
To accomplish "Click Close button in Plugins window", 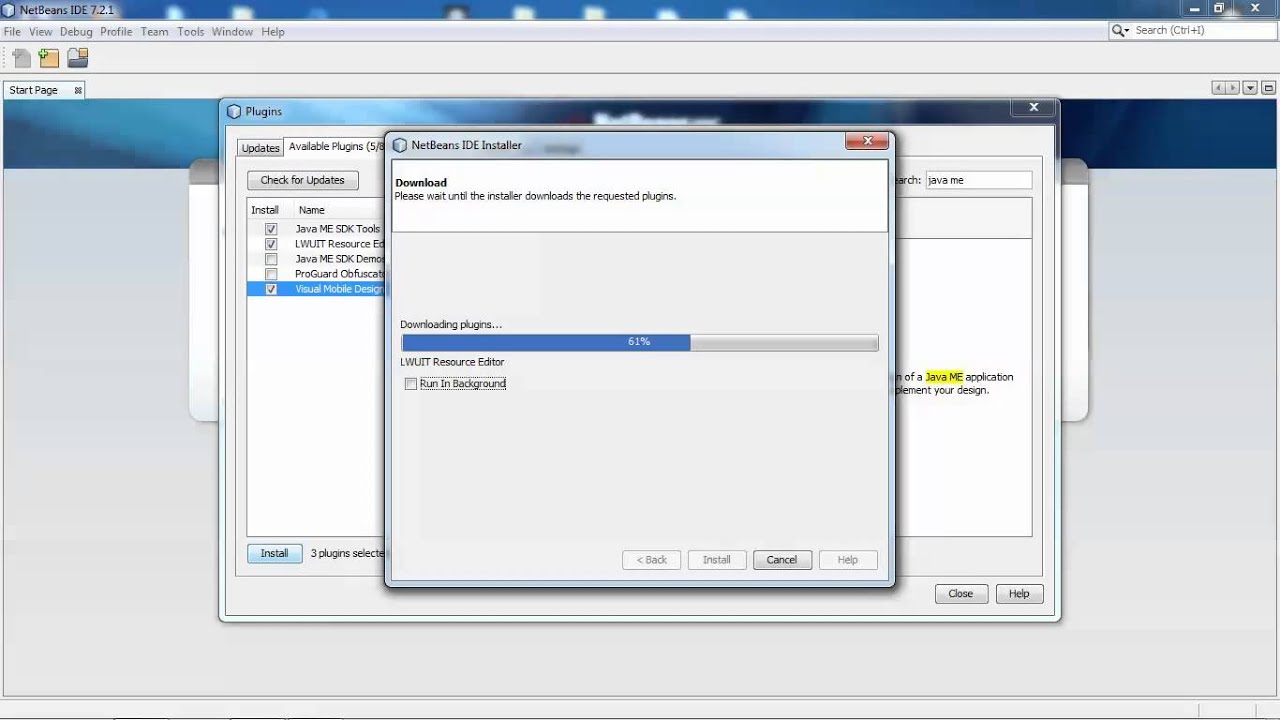I will coord(960,594).
